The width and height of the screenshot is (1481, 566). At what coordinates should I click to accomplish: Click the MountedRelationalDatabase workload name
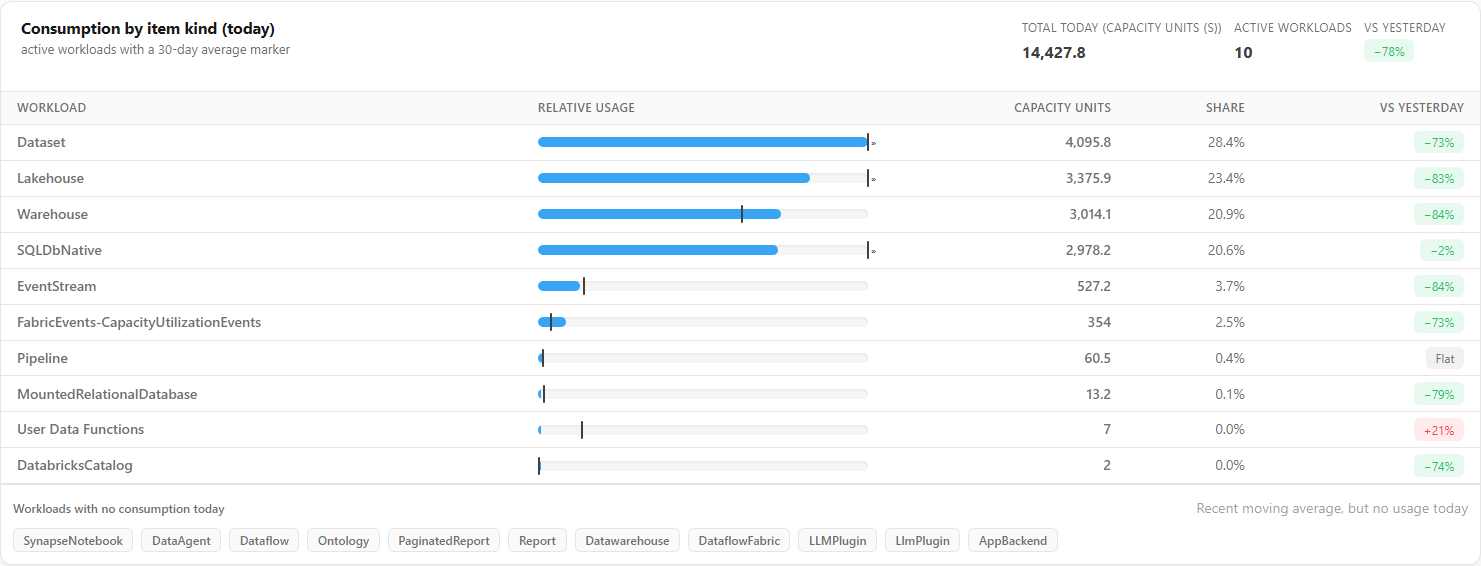[107, 394]
